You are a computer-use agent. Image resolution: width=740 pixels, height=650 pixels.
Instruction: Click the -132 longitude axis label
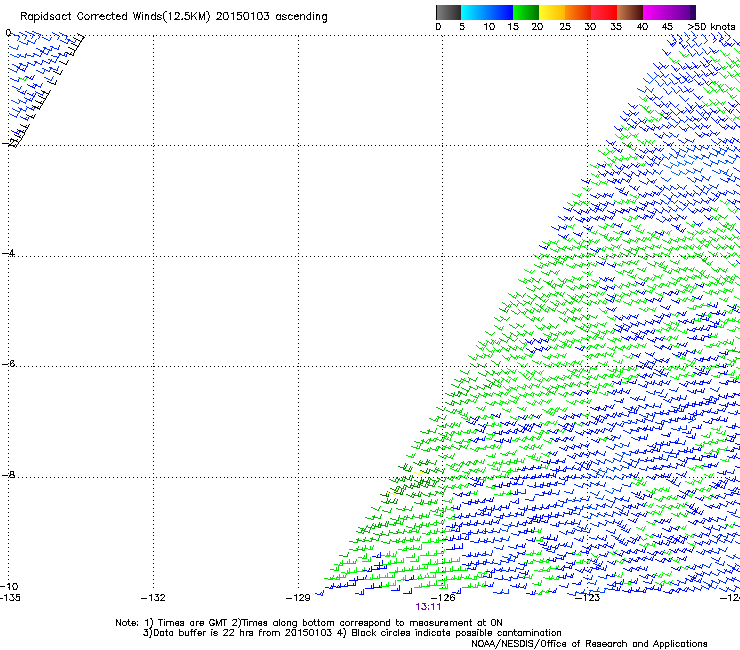pos(153,598)
